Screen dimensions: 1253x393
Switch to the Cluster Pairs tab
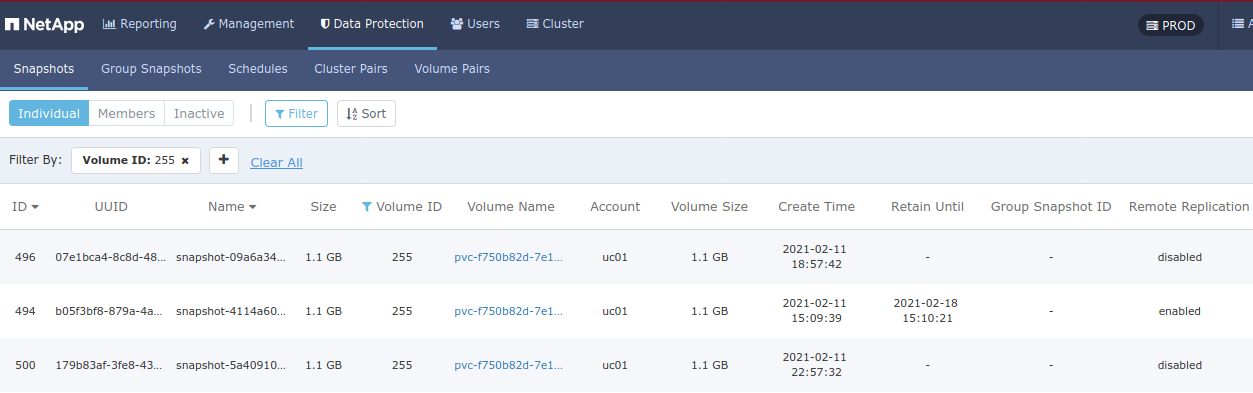coord(351,69)
